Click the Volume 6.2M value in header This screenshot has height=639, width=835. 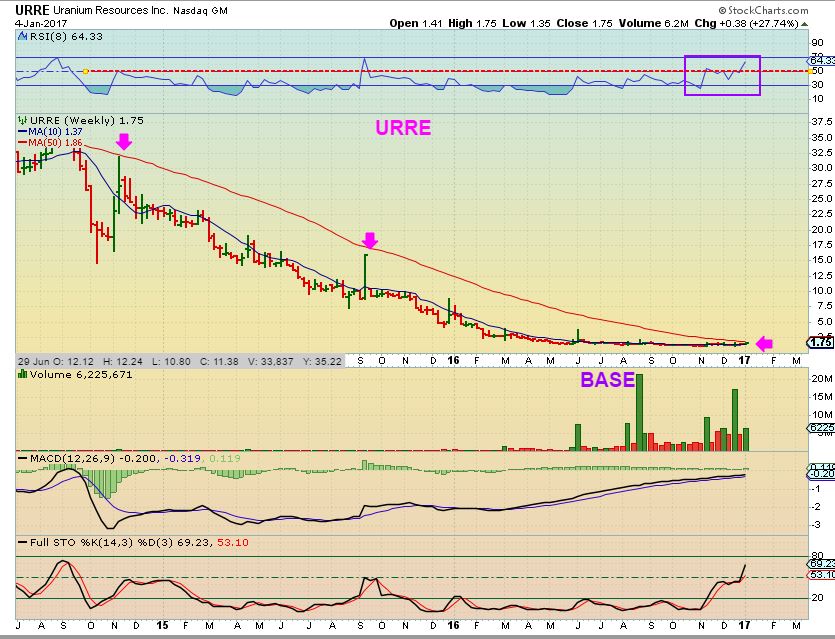653,23
